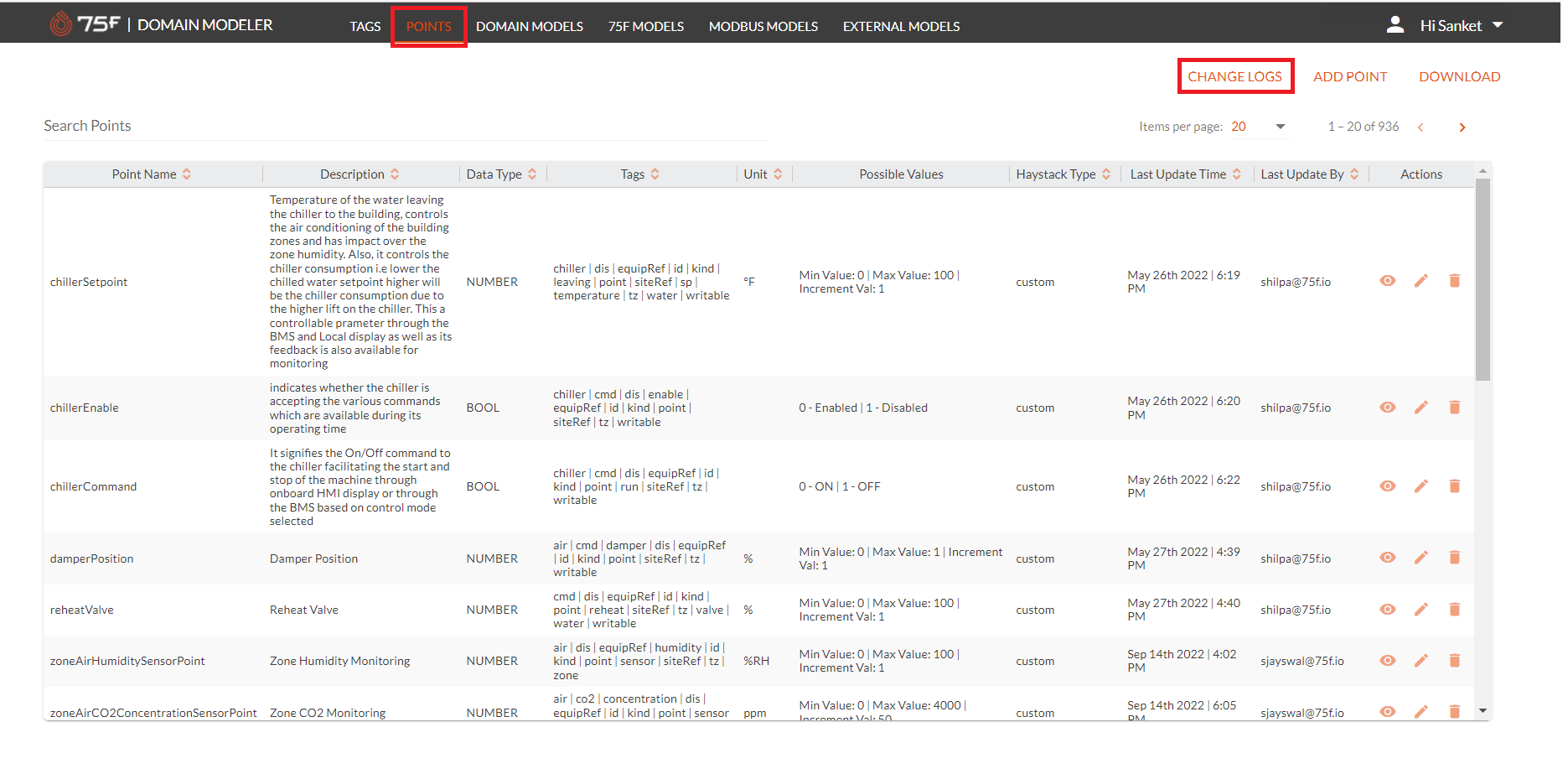Click the table vertical scrollbar thumb
Image resolution: width=1568 pixels, height=774 pixels.
click(1483, 280)
